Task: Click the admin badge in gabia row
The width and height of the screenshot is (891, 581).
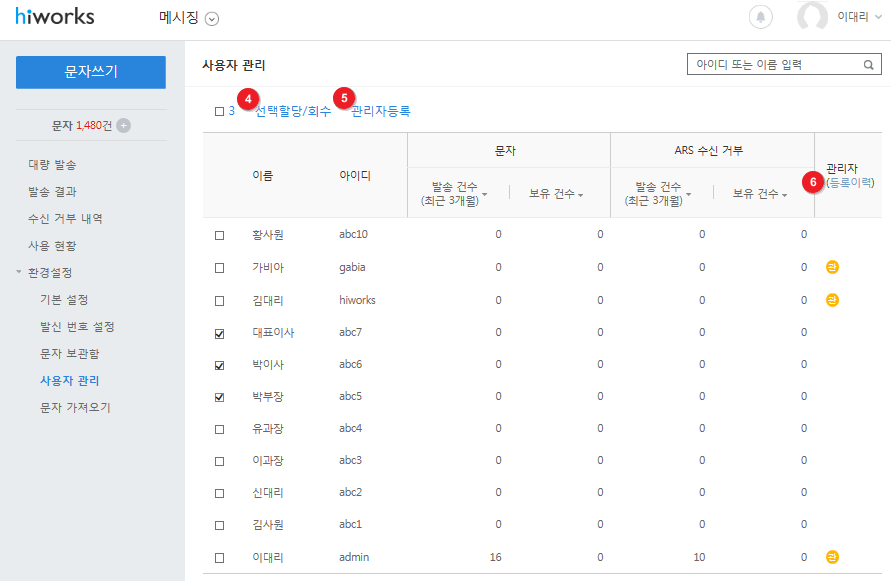Action: coord(832,267)
